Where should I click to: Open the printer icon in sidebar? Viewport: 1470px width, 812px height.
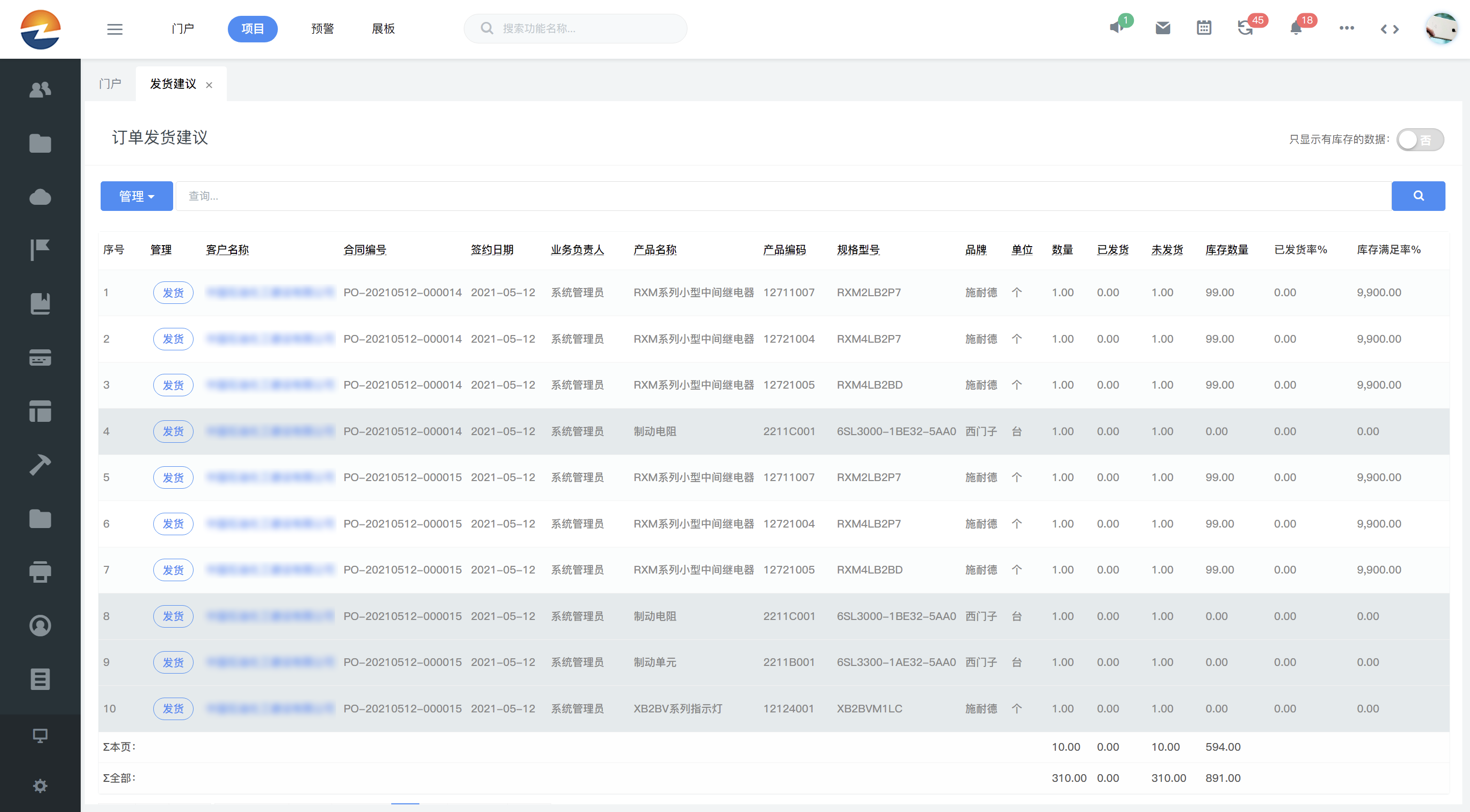tap(40, 572)
